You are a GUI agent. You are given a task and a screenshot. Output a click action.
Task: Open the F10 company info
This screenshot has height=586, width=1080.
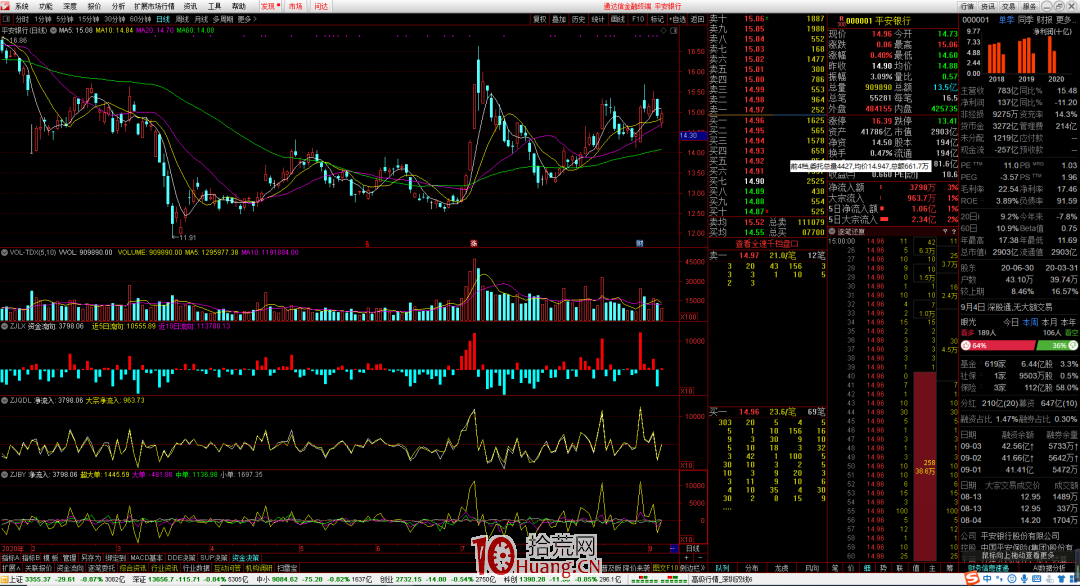point(638,19)
